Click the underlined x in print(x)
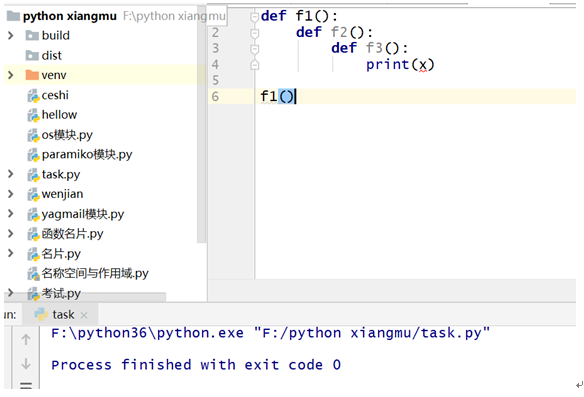 [x=423, y=65]
